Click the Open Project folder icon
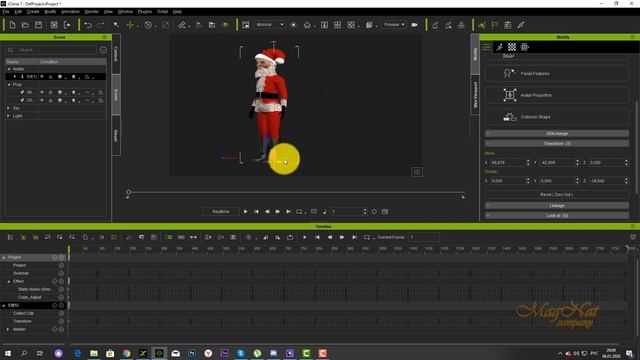This screenshot has height=360, width=640. click(x=25, y=25)
